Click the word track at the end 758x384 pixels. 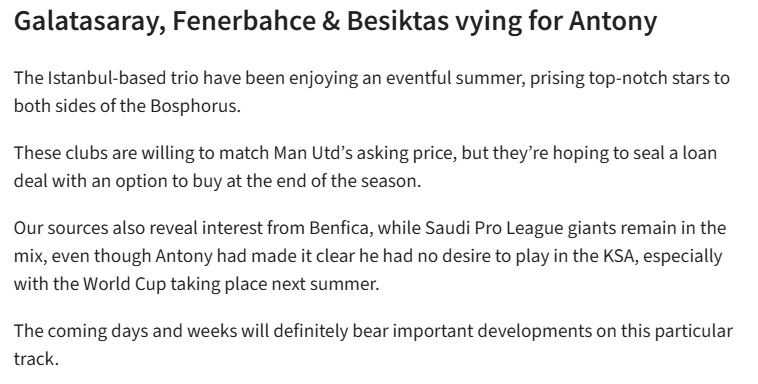[x=33, y=359]
